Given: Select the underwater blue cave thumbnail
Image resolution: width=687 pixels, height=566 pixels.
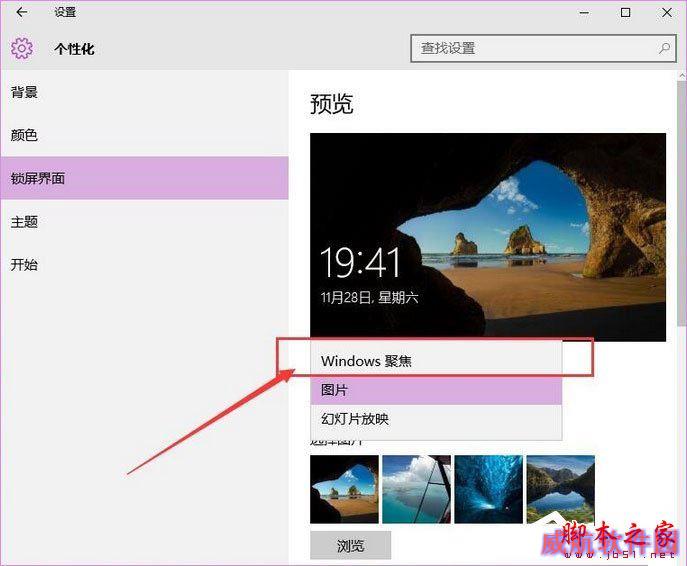Looking at the screenshot, I should coord(489,489).
